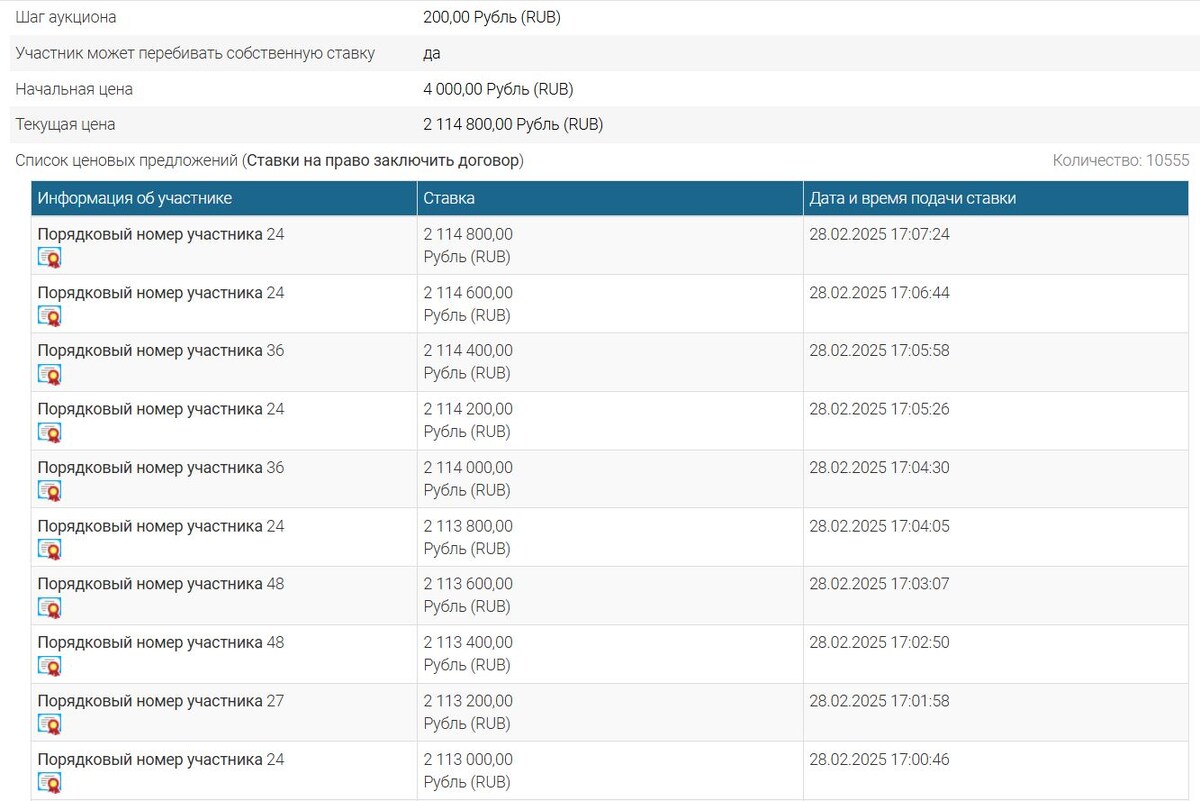Open certificate icon for bid 2 113 000,00
Image resolution: width=1200 pixels, height=801 pixels.
coord(49,782)
